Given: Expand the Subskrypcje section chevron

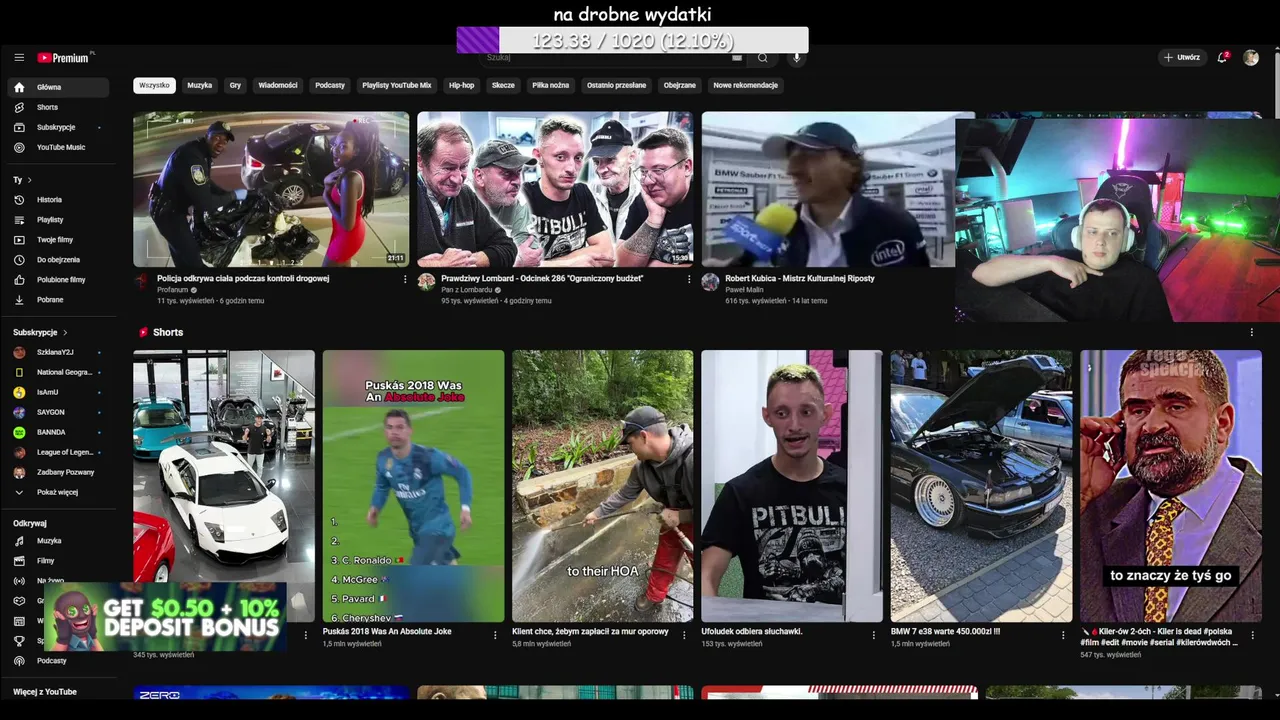Looking at the screenshot, I should click(65, 332).
